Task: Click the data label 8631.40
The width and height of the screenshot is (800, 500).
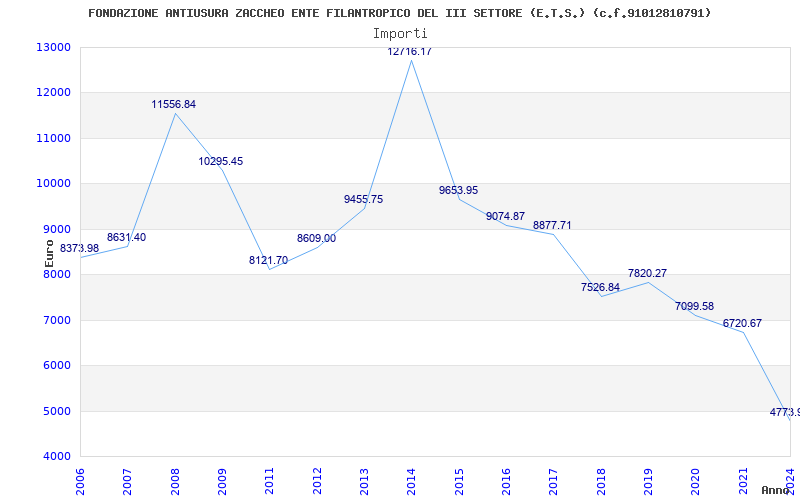Action: (x=127, y=237)
